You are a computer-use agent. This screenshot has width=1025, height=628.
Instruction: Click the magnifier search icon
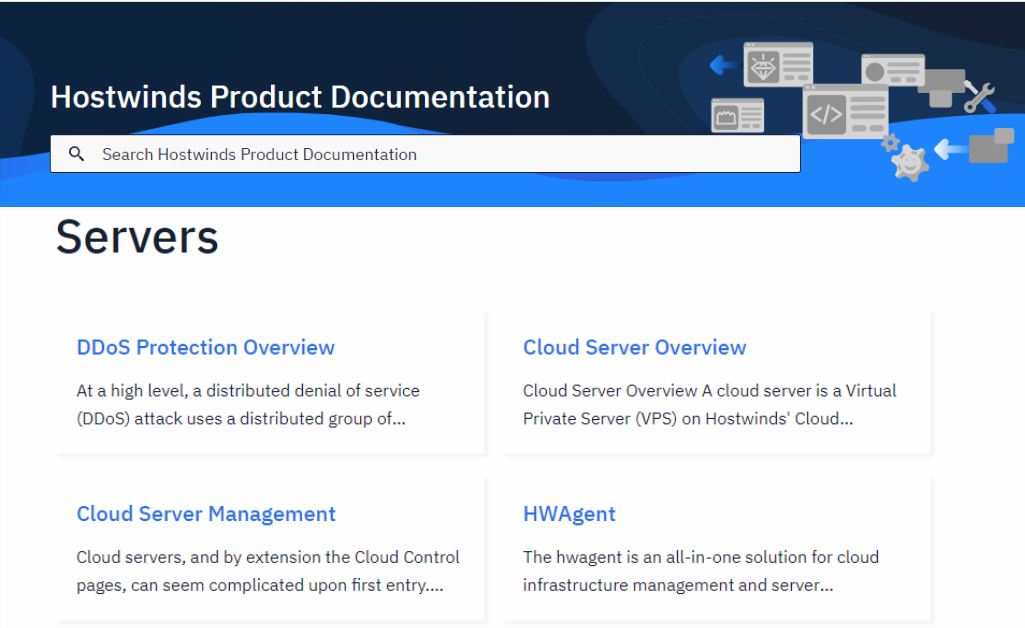point(76,154)
